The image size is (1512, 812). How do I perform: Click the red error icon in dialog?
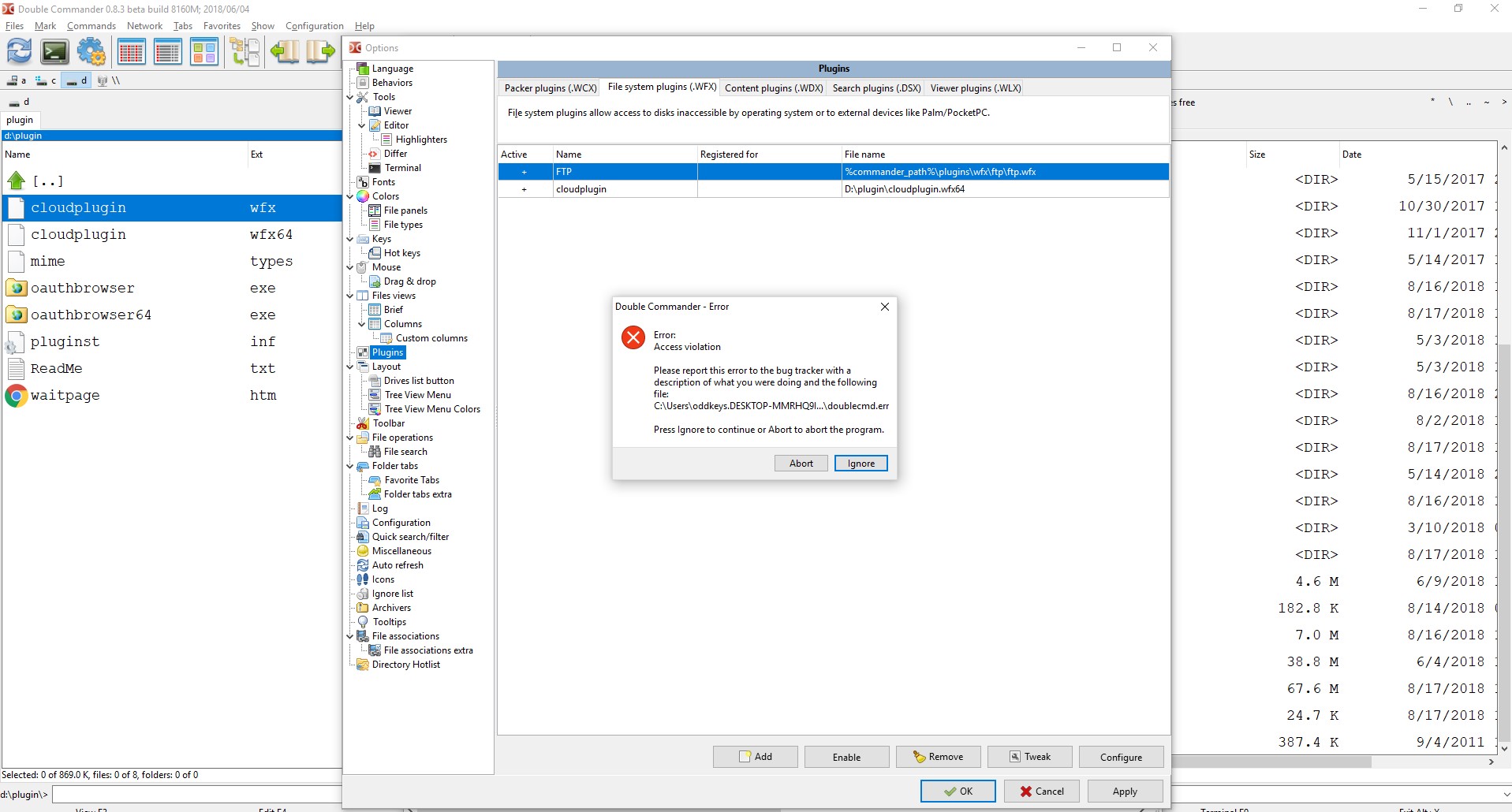click(633, 337)
